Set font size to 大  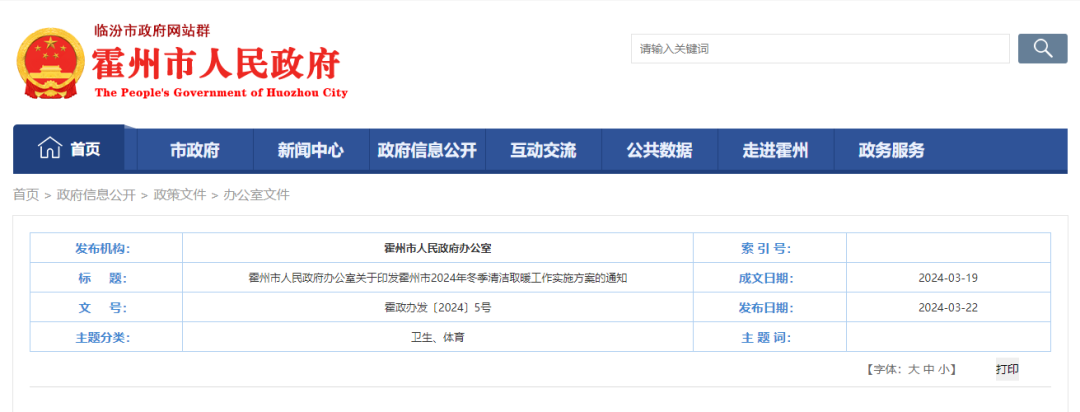pyautogui.click(x=914, y=369)
